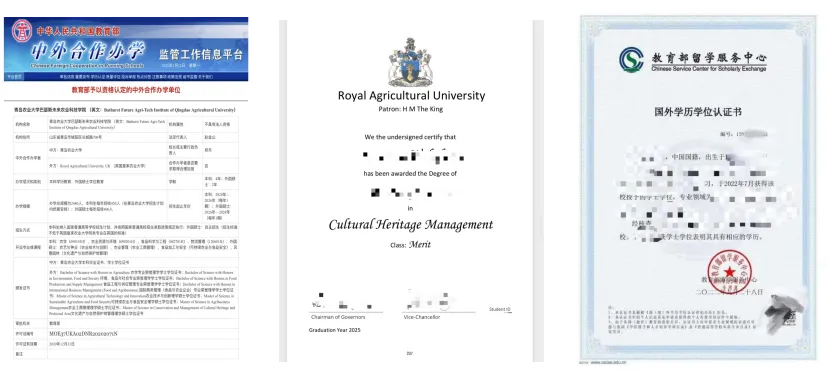Click the Ministry of Education red emblem logo
The image size is (828, 370).
pyautogui.click(x=22, y=31)
